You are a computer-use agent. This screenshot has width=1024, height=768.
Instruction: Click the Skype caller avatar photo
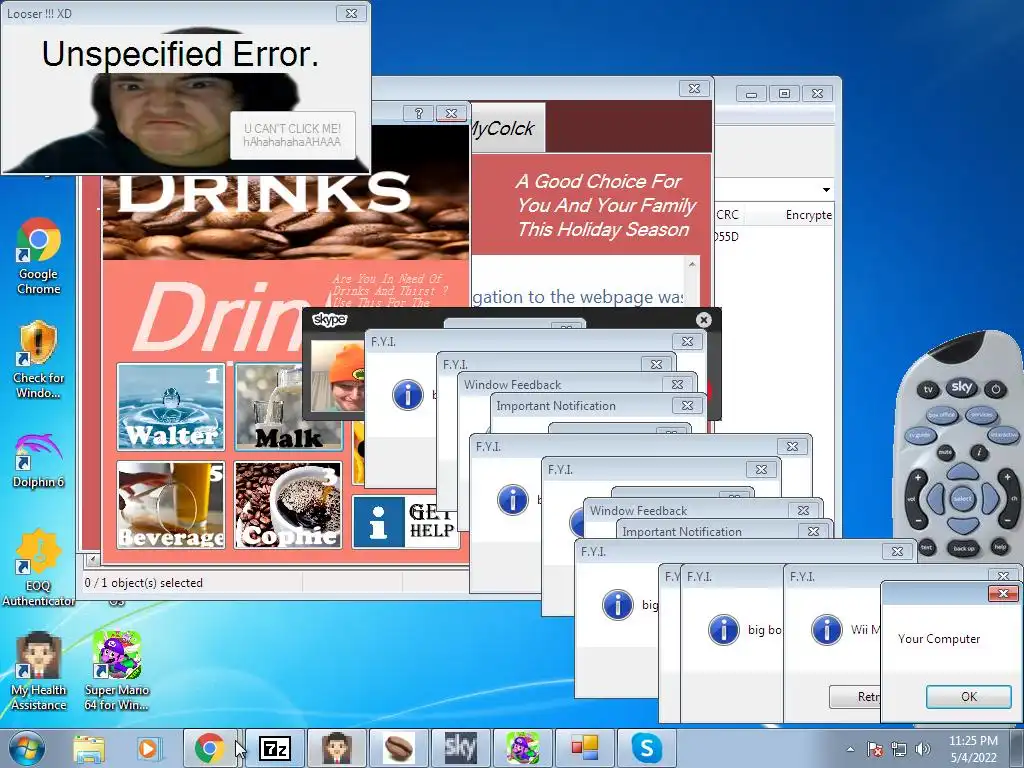tap(337, 376)
